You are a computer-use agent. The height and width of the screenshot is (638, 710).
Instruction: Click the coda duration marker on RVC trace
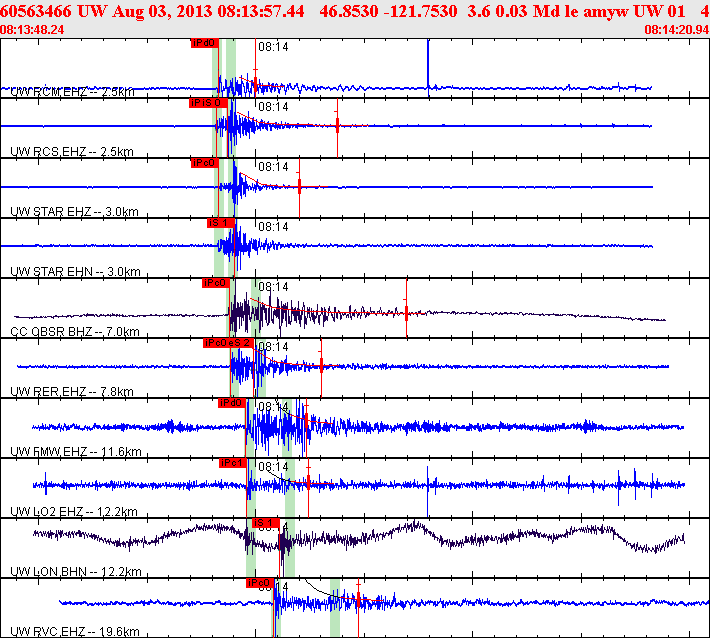click(x=358, y=600)
